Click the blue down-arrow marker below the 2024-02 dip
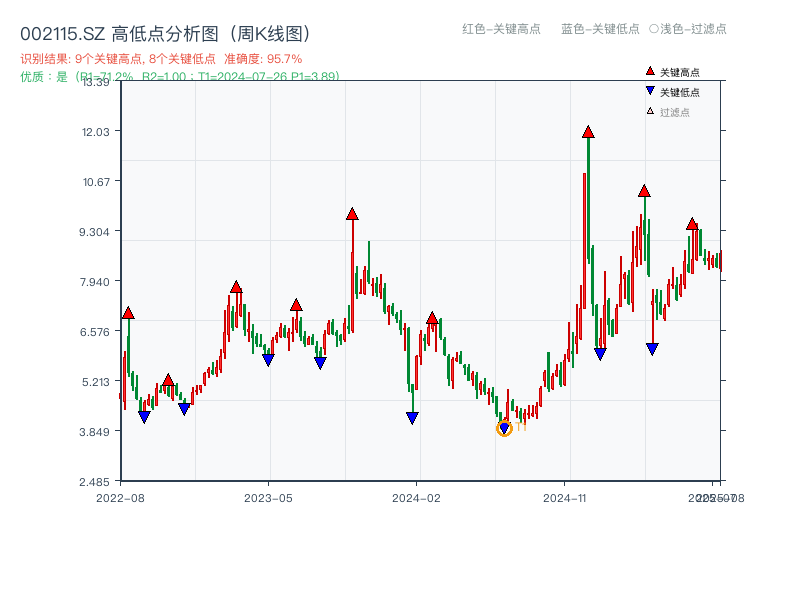 tap(412, 417)
